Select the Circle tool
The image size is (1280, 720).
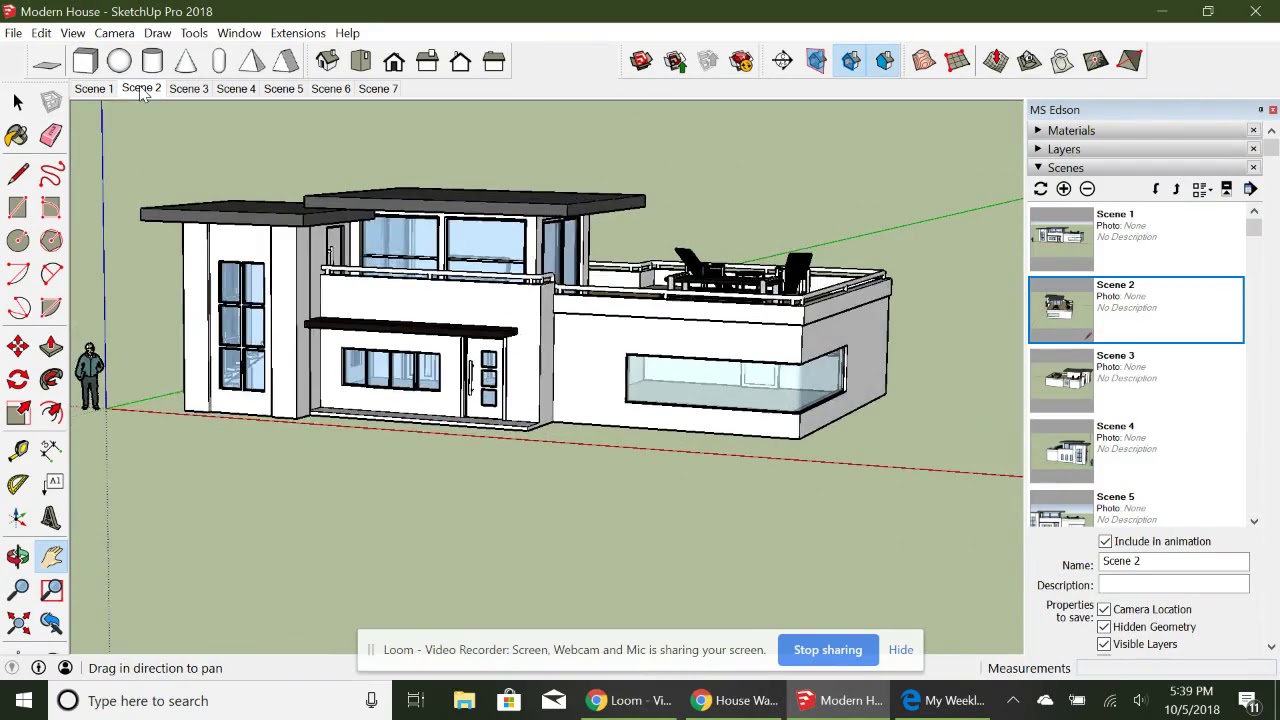click(x=17, y=241)
